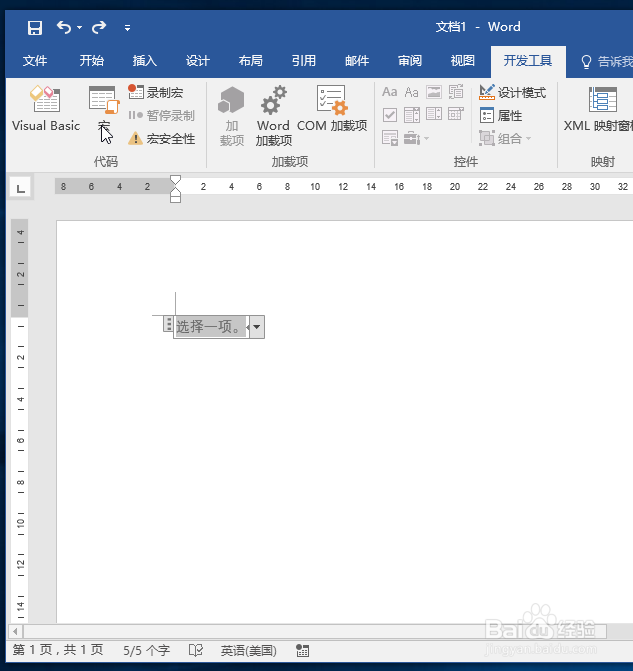The height and width of the screenshot is (671, 633).
Task: Click the Redo arrow
Action: tap(99, 27)
